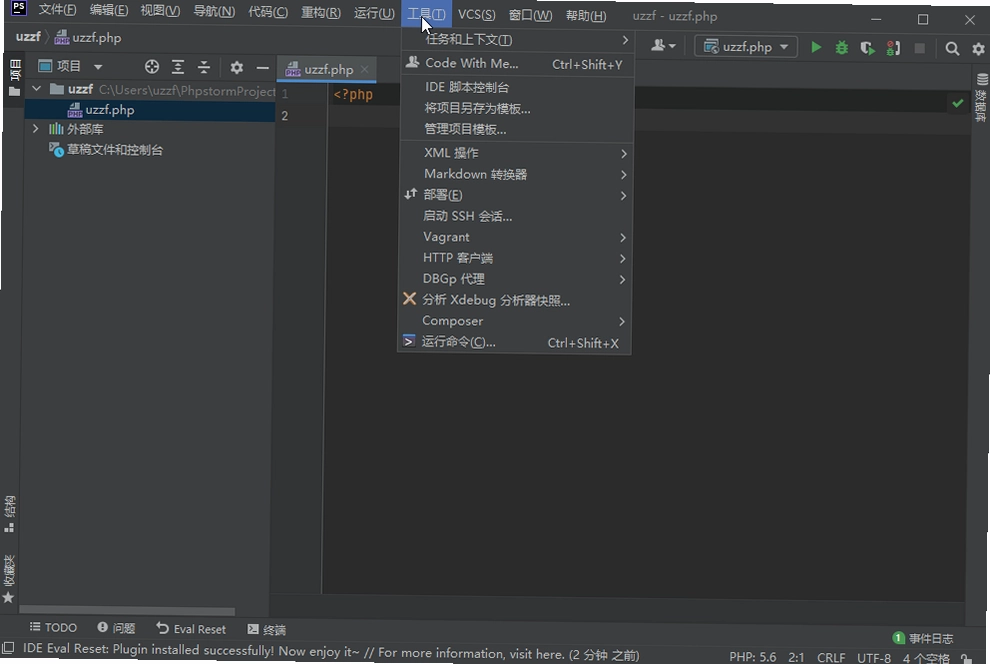Change UTF-8 encoding in status bar

pos(874,658)
